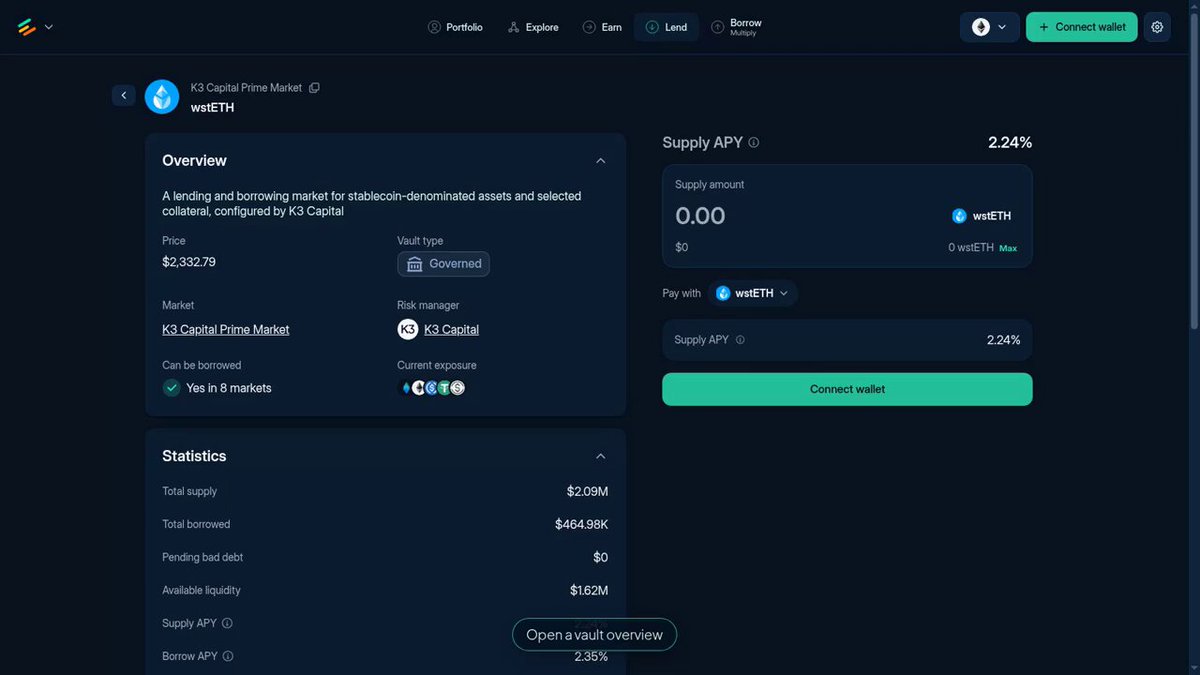
Task: Select the Lend tab
Action: (667, 27)
